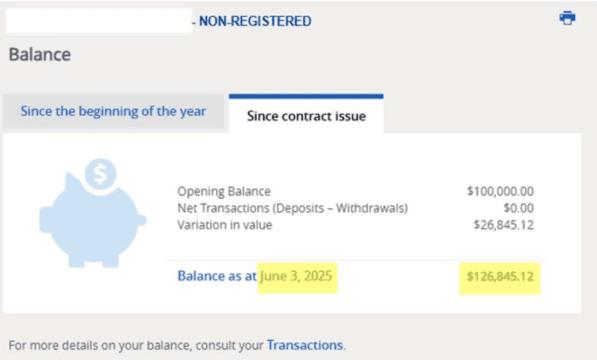The height and width of the screenshot is (360, 597).
Task: Click the divider line above Balance as at
Action: (x=355, y=260)
